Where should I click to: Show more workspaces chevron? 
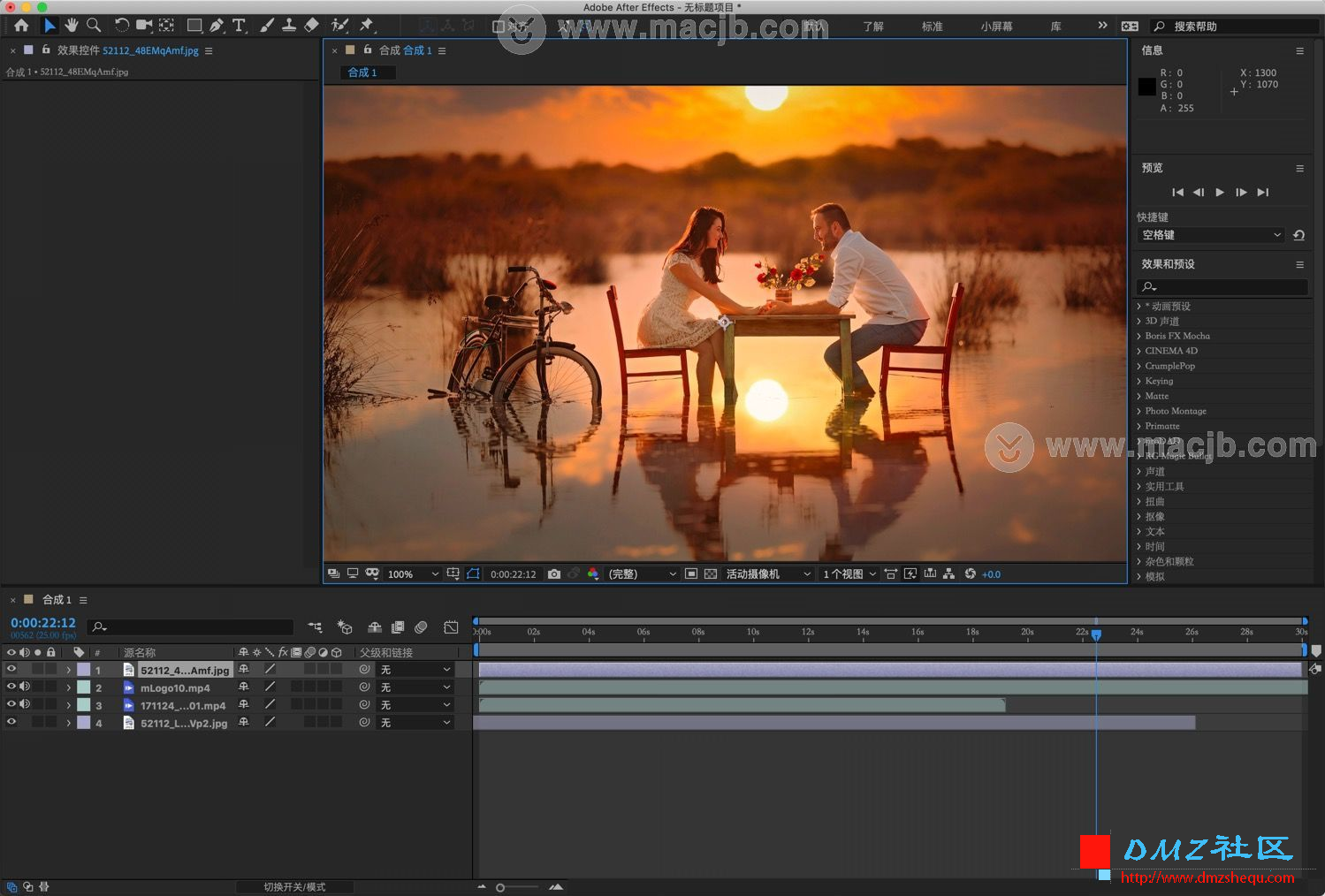(x=1102, y=26)
